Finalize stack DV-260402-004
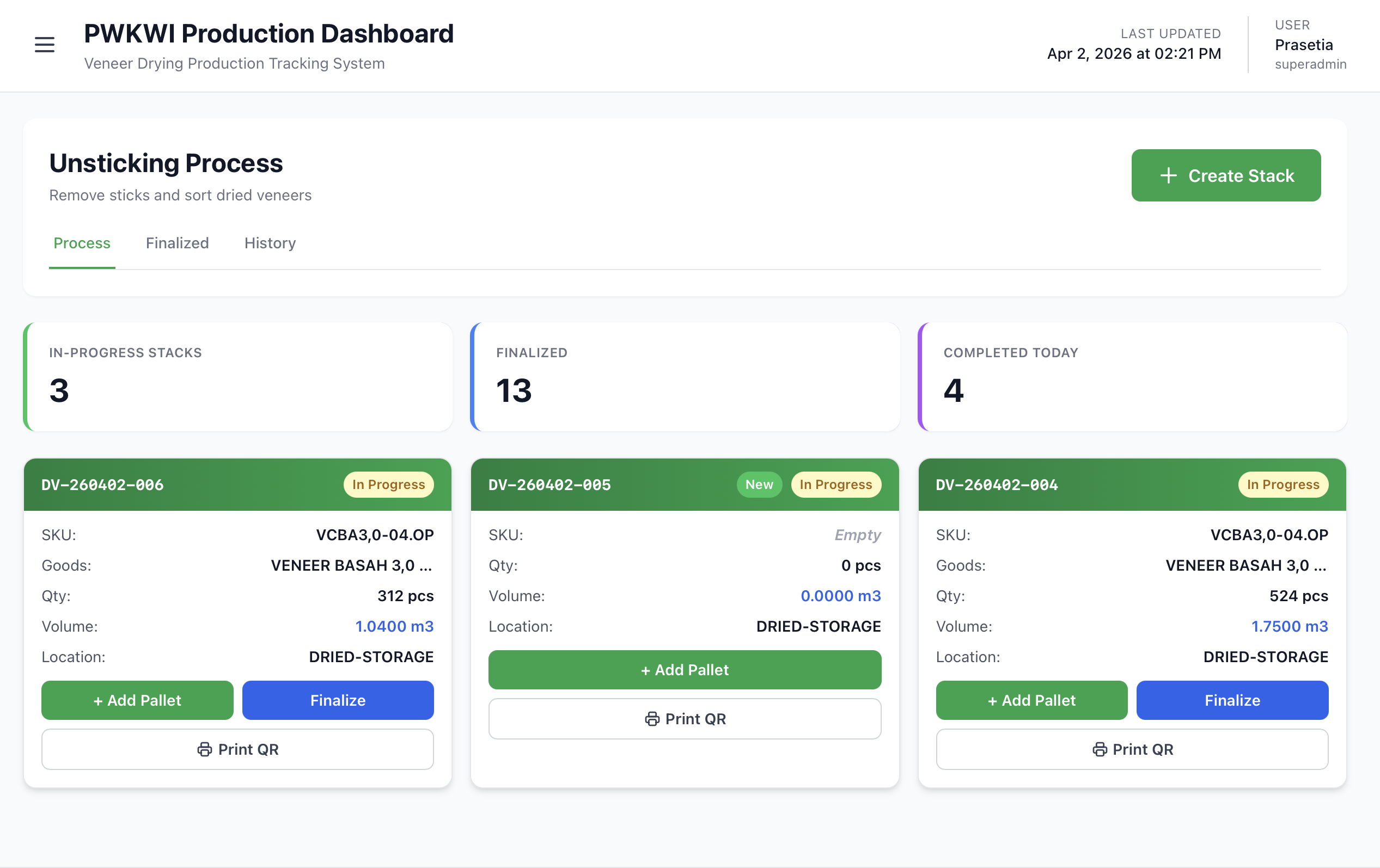 (1231, 700)
